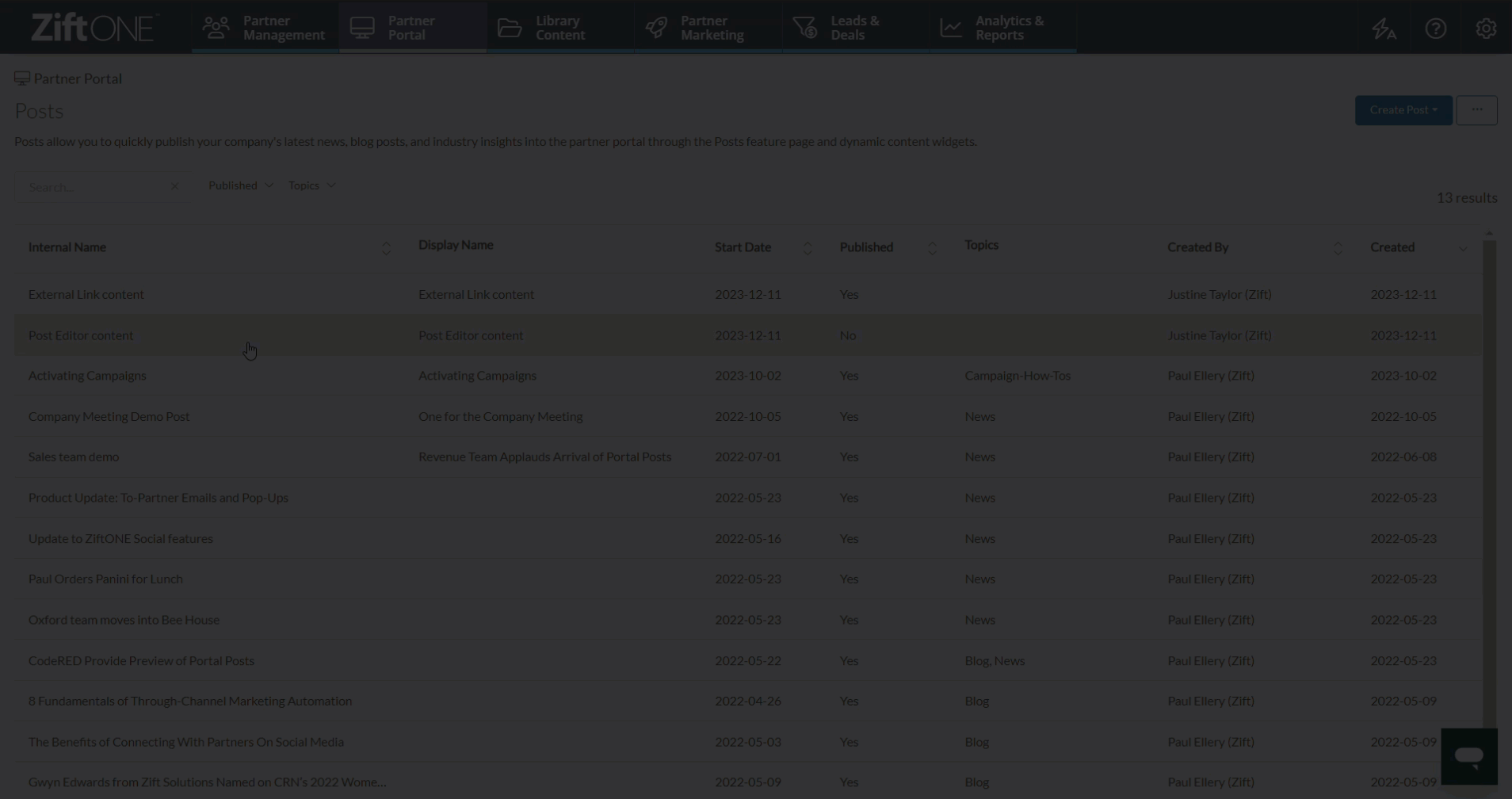Open the Leads & Deals menu
The height and width of the screenshot is (799, 1512).
tap(856, 28)
